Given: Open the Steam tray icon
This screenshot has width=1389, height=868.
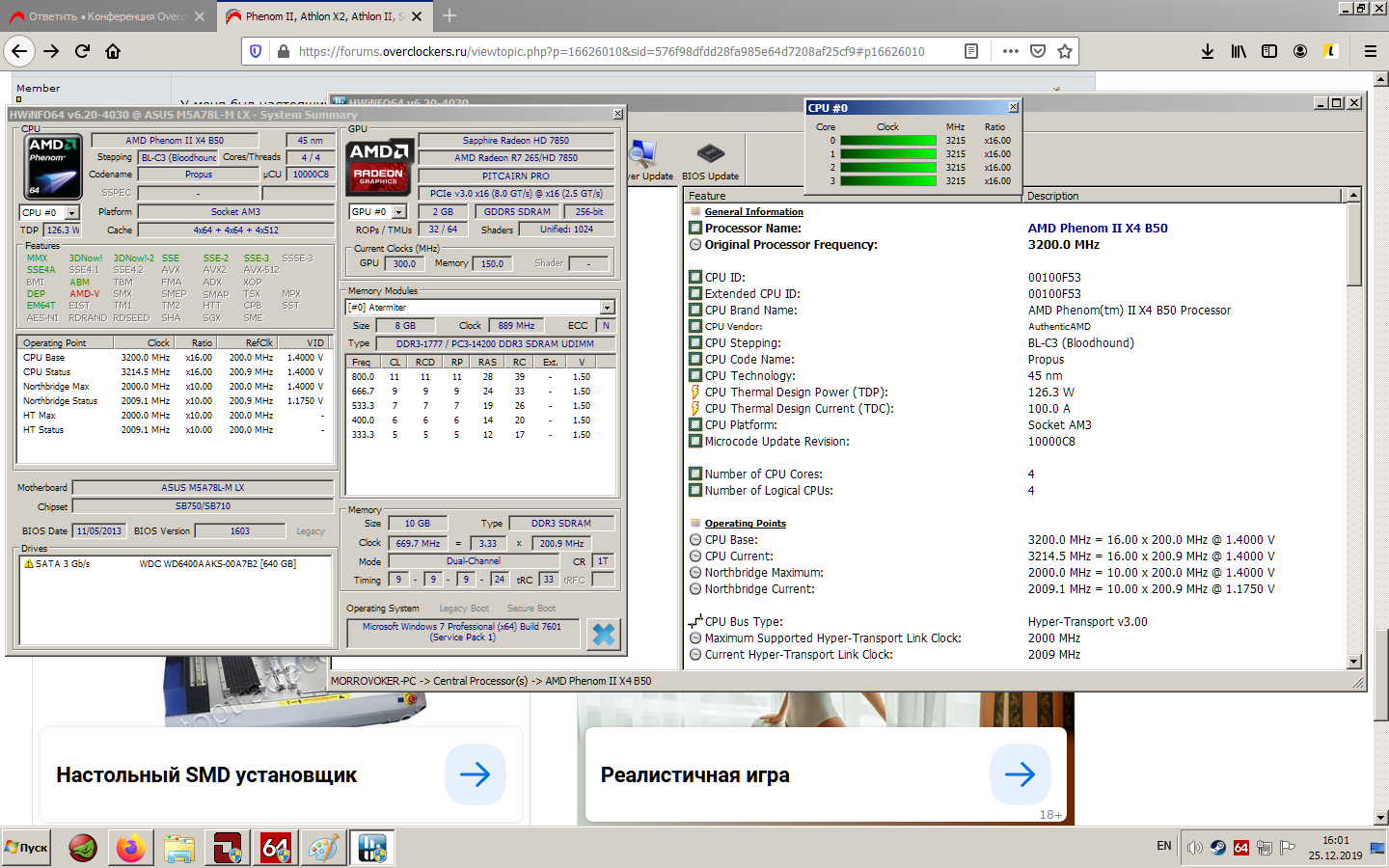Looking at the screenshot, I should pyautogui.click(x=1218, y=848).
